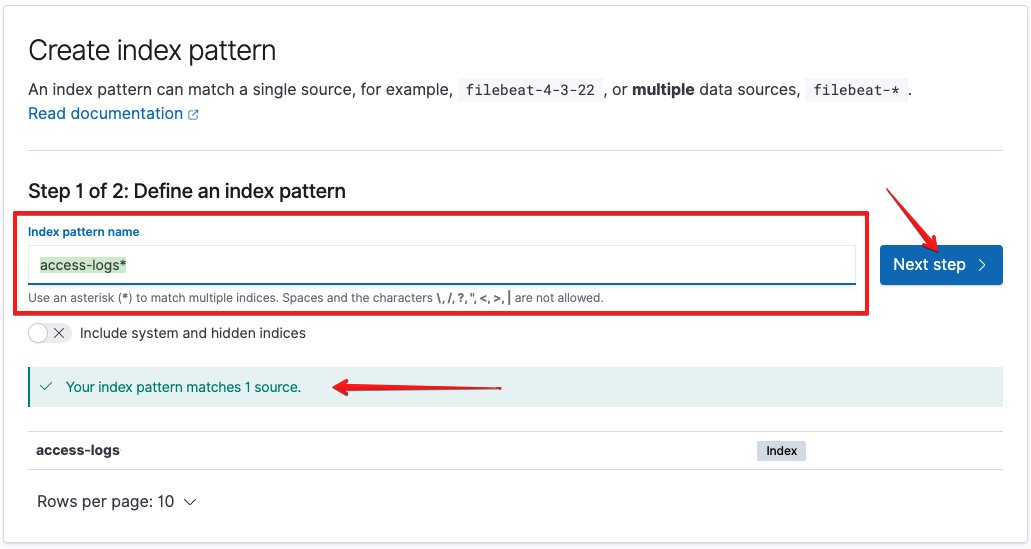Focus the Index pattern name input field

tap(442, 265)
